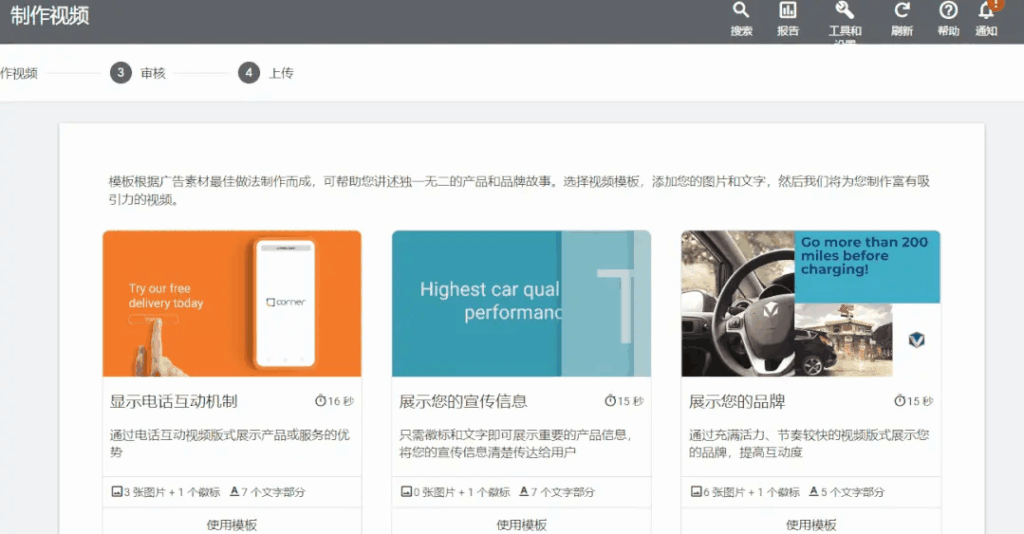Click the 制作视频 page title
The width and height of the screenshot is (1024, 534).
(x=50, y=15)
